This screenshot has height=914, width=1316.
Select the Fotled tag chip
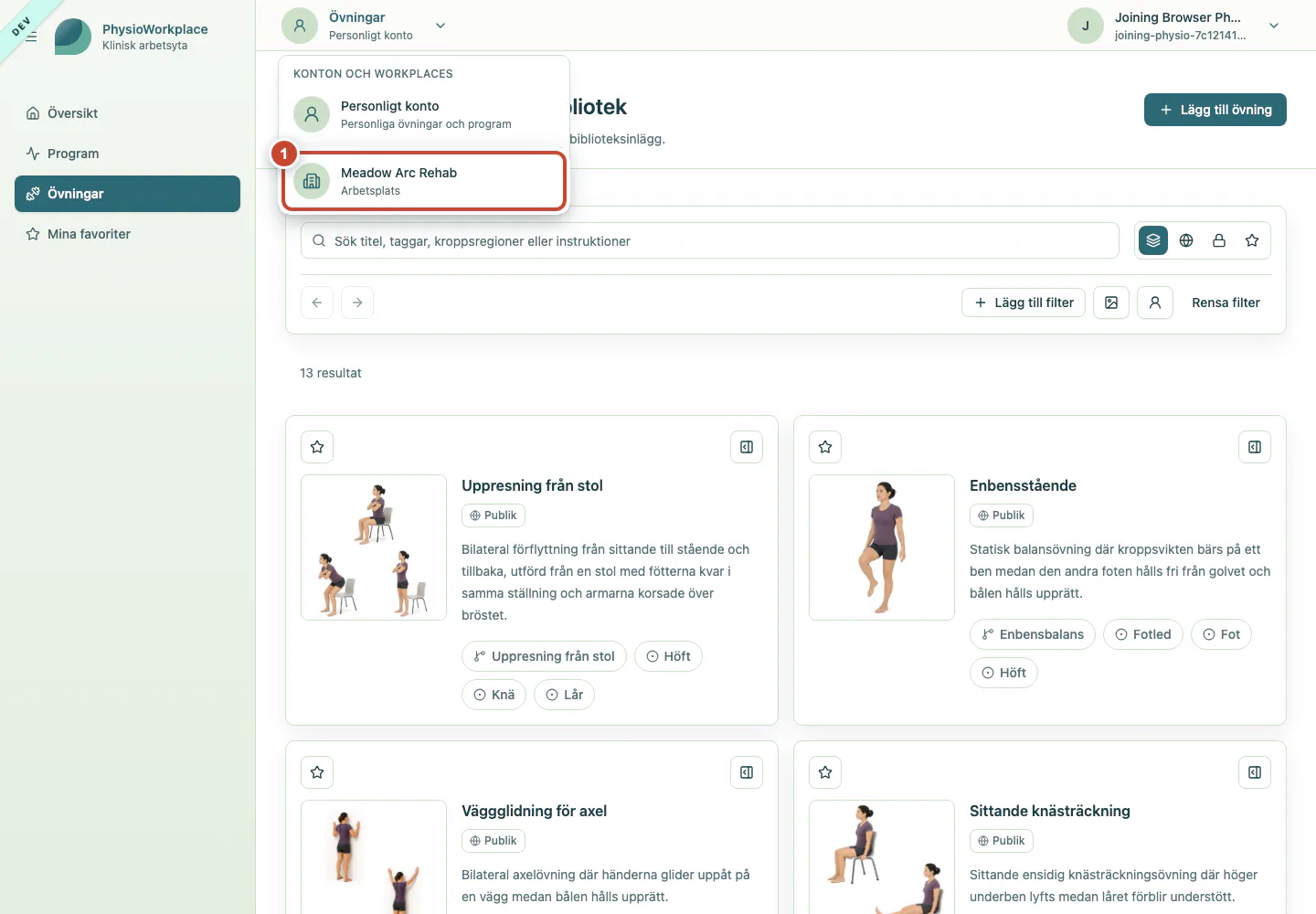coord(1142,634)
